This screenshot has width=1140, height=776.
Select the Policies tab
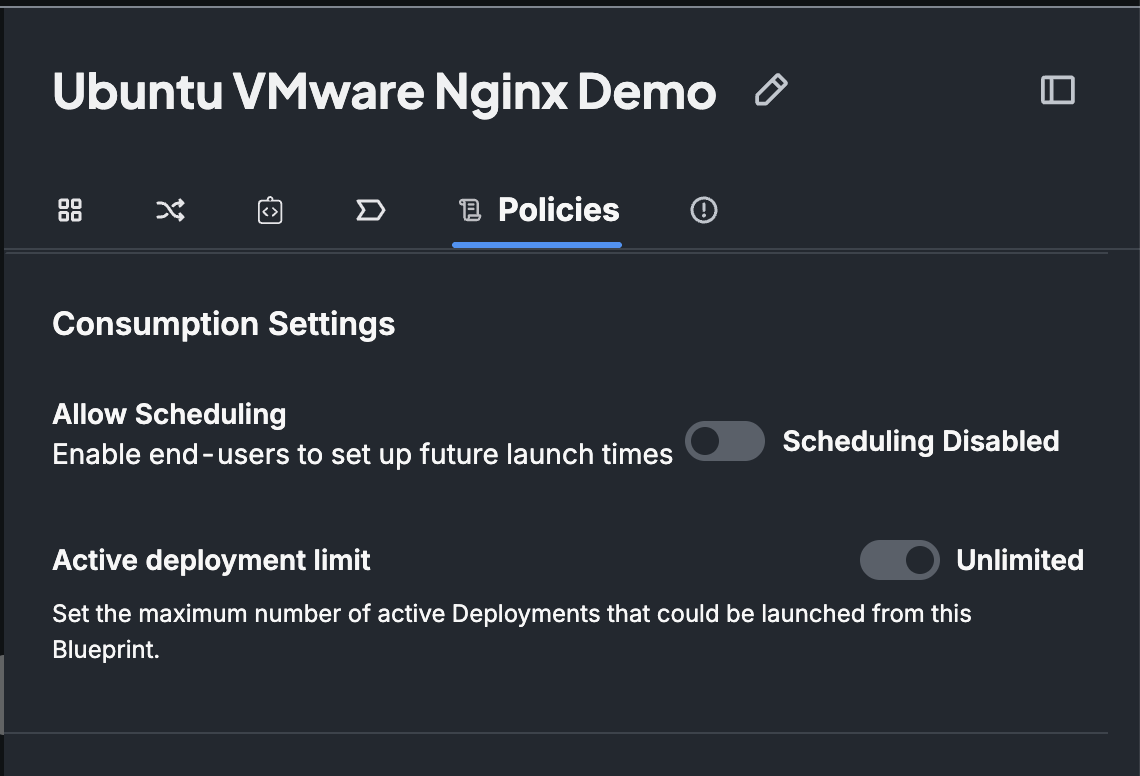click(x=539, y=210)
